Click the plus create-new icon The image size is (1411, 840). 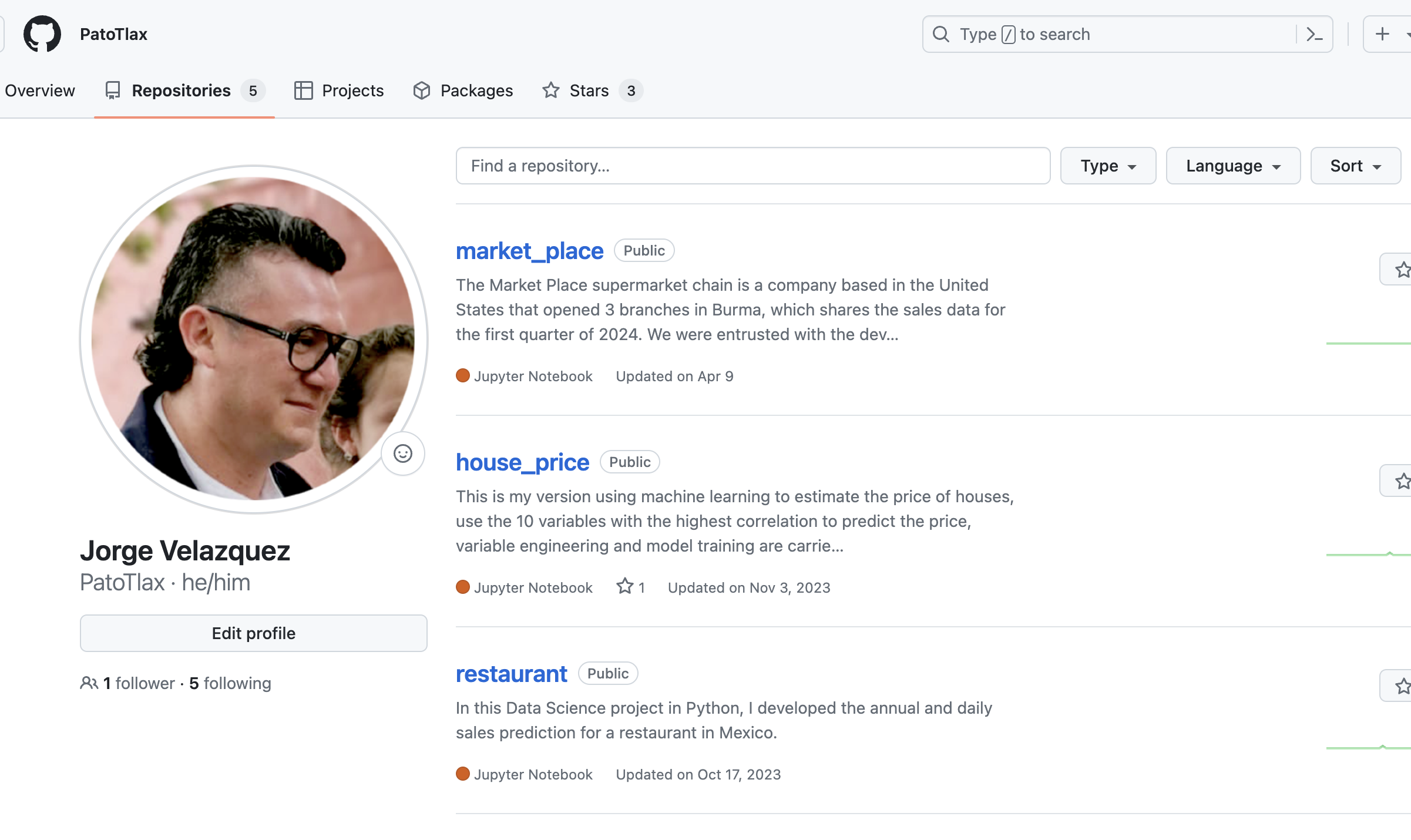(1382, 34)
